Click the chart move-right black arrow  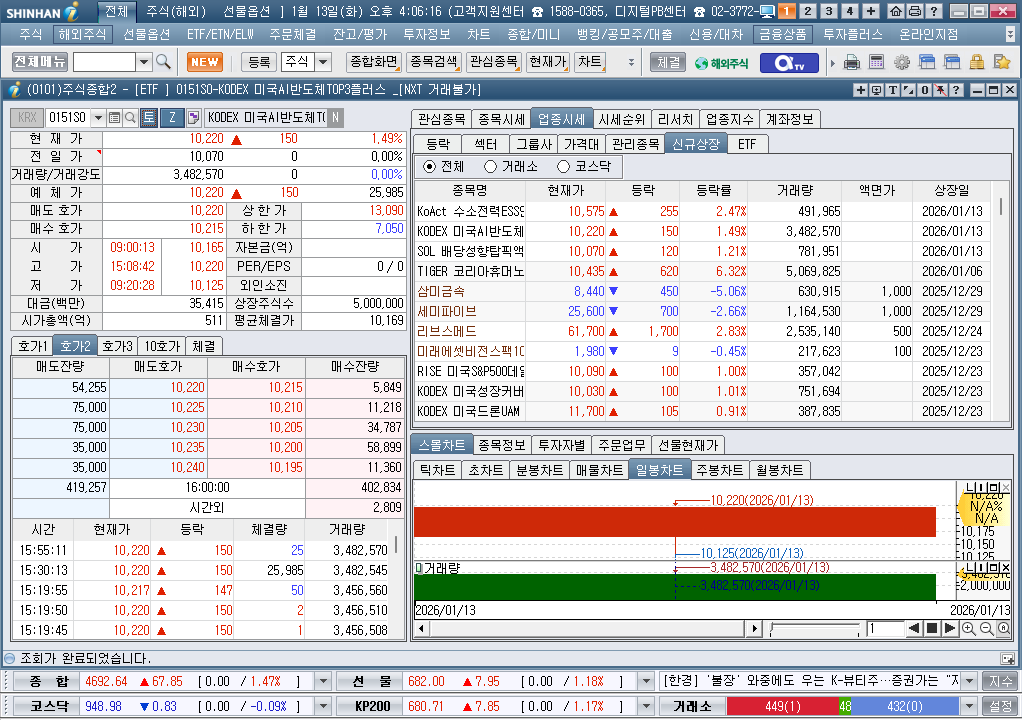[x=950, y=629]
